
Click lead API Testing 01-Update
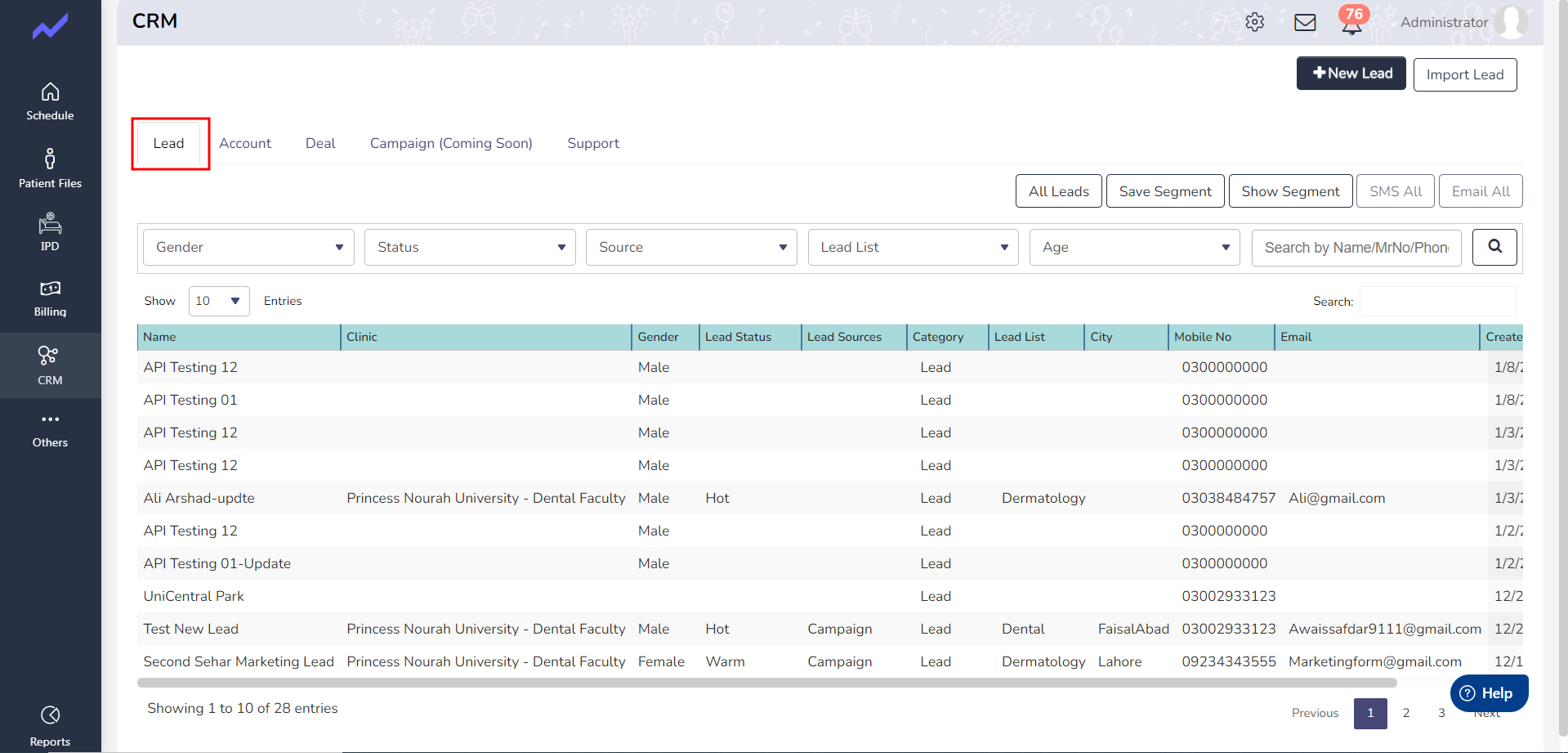coord(217,563)
